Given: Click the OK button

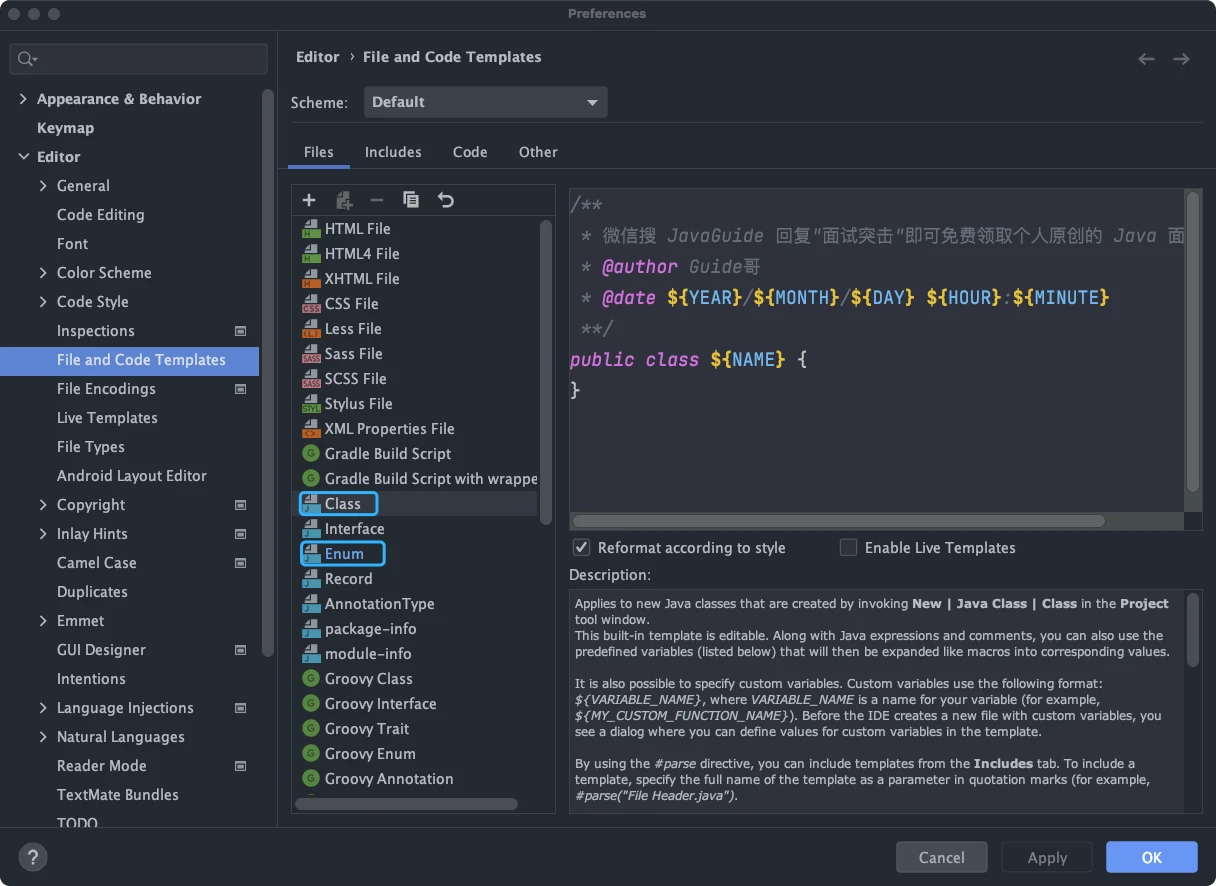Looking at the screenshot, I should point(1151,857).
